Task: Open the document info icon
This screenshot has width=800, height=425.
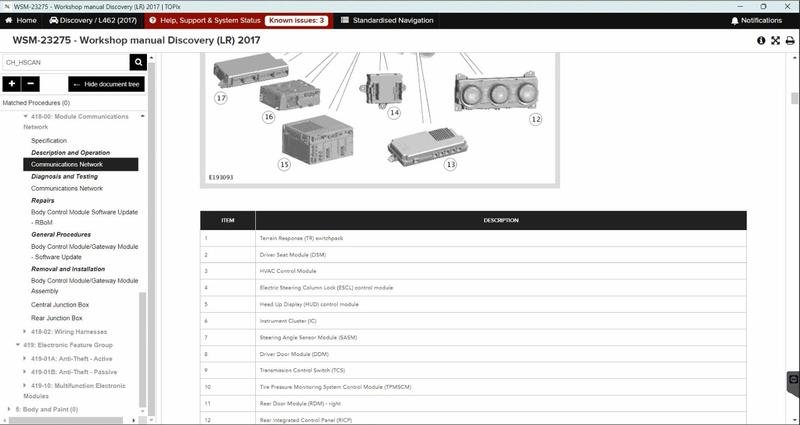Action: (761, 40)
